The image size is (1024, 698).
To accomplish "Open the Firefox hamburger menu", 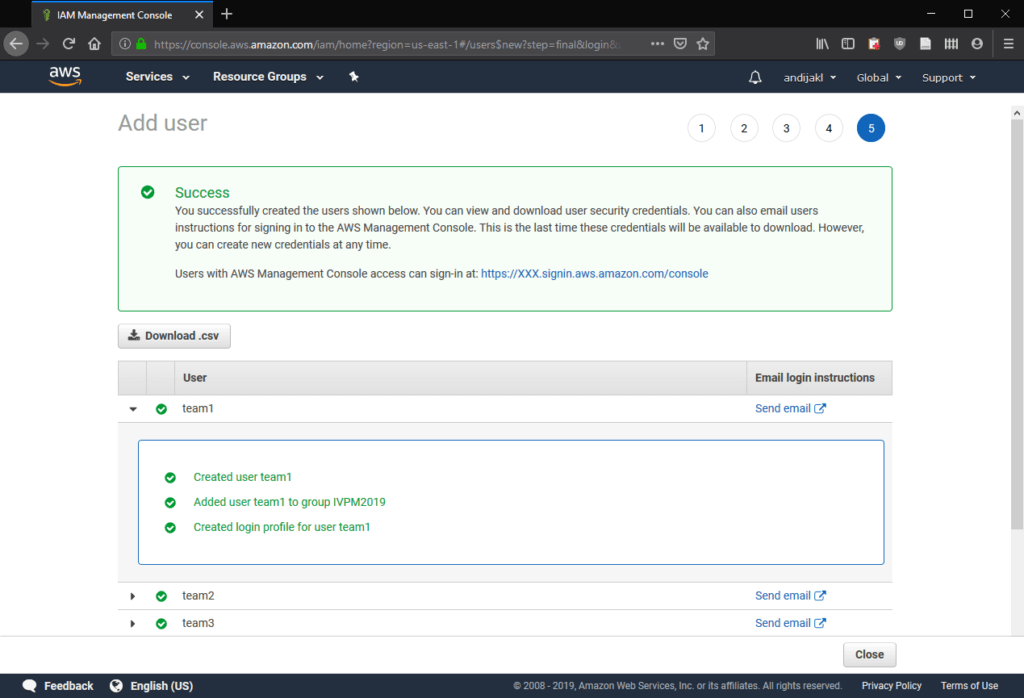I will click(1007, 44).
